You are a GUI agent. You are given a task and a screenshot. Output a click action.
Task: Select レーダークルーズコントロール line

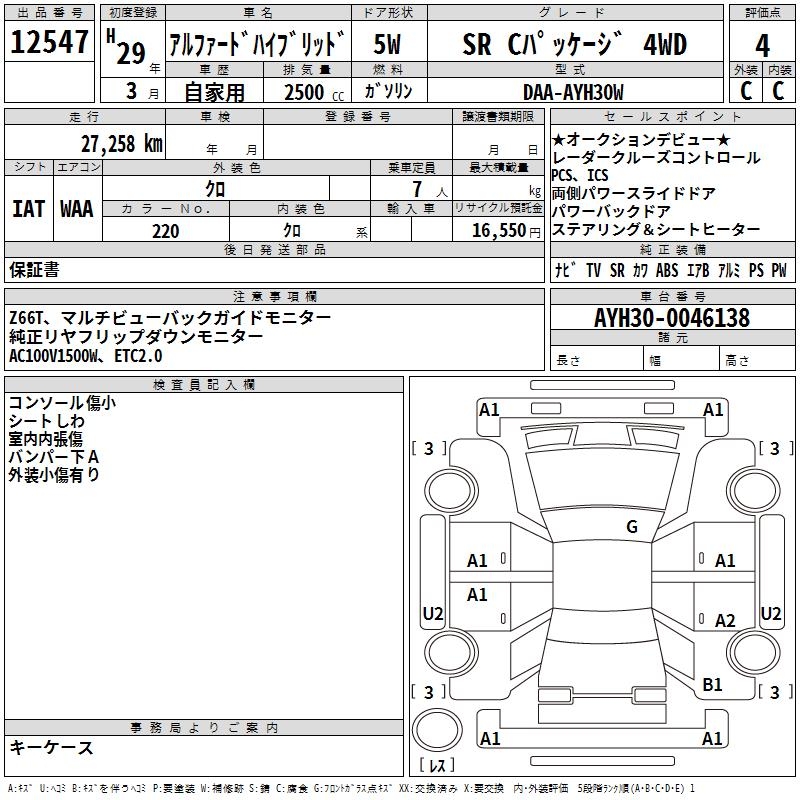click(656, 157)
